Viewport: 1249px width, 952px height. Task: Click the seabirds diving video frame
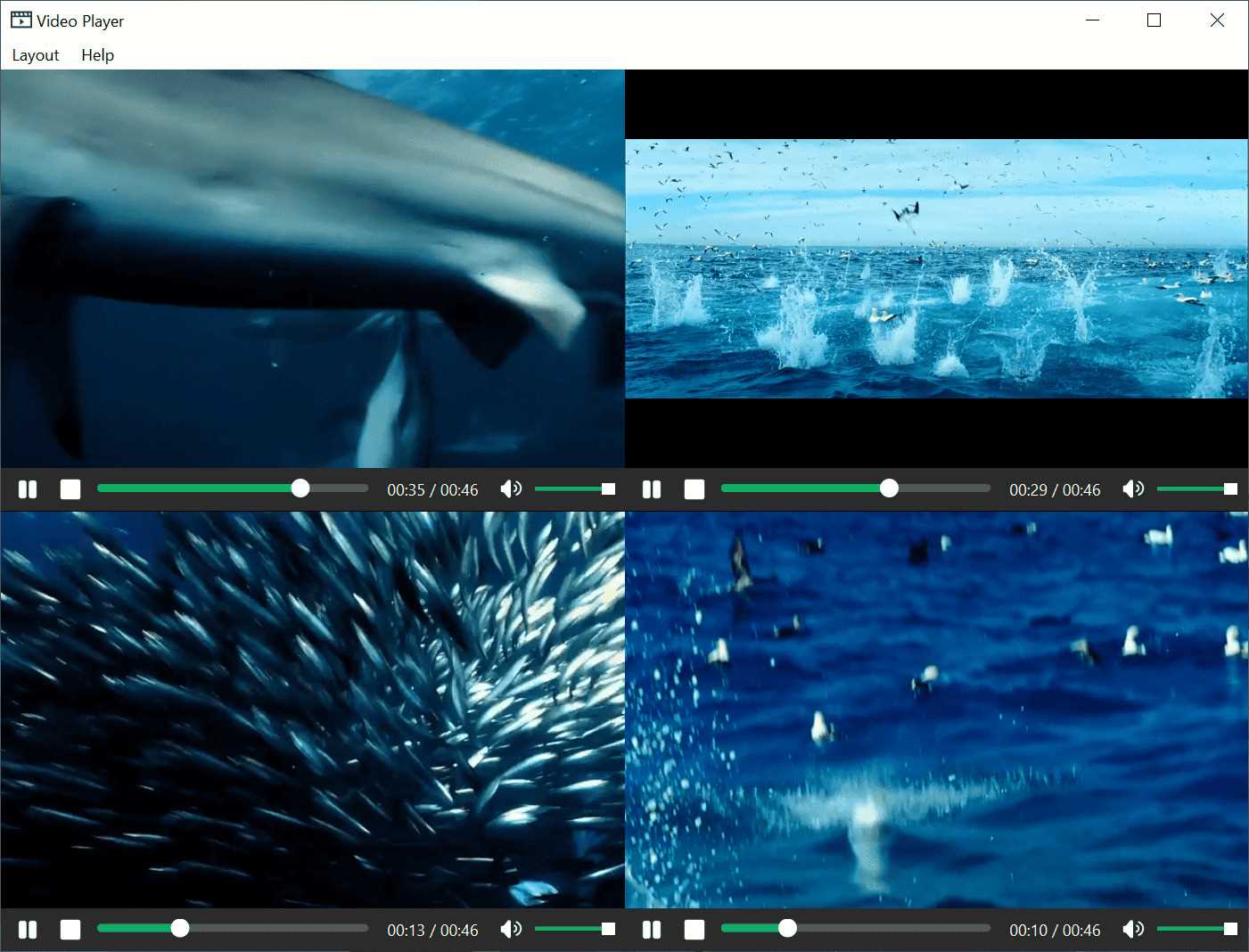click(x=936, y=268)
